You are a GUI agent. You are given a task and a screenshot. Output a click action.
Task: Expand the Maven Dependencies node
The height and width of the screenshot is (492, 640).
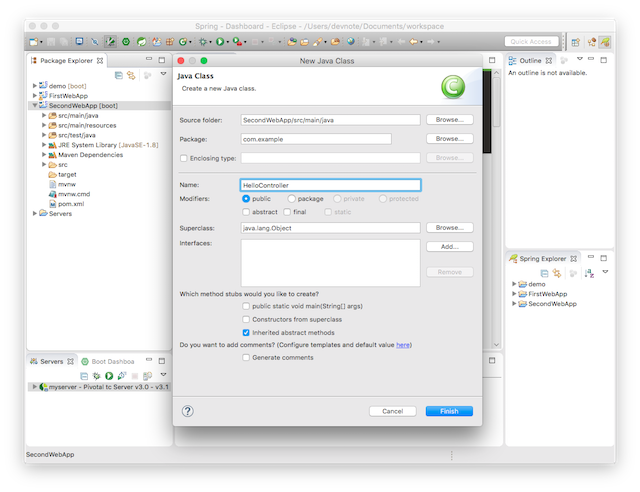[44, 154]
